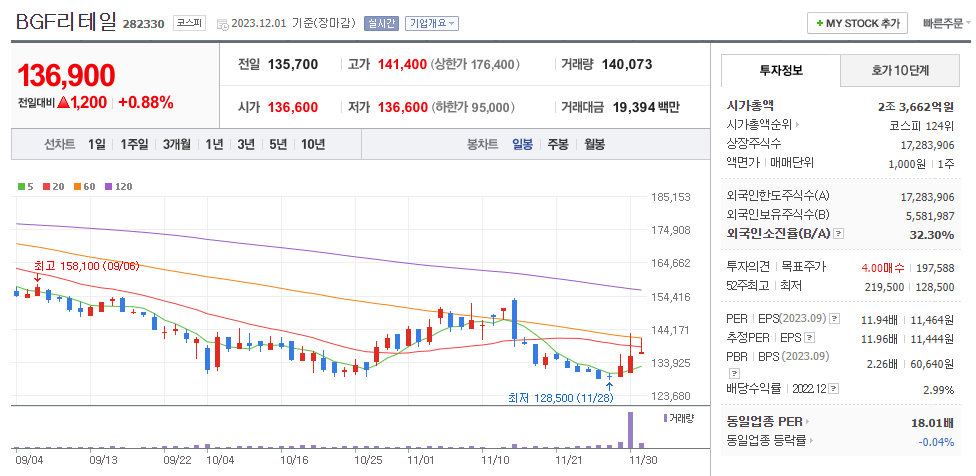Click the 시가총액순위 link
976x476 pixels.
[x=759, y=125]
